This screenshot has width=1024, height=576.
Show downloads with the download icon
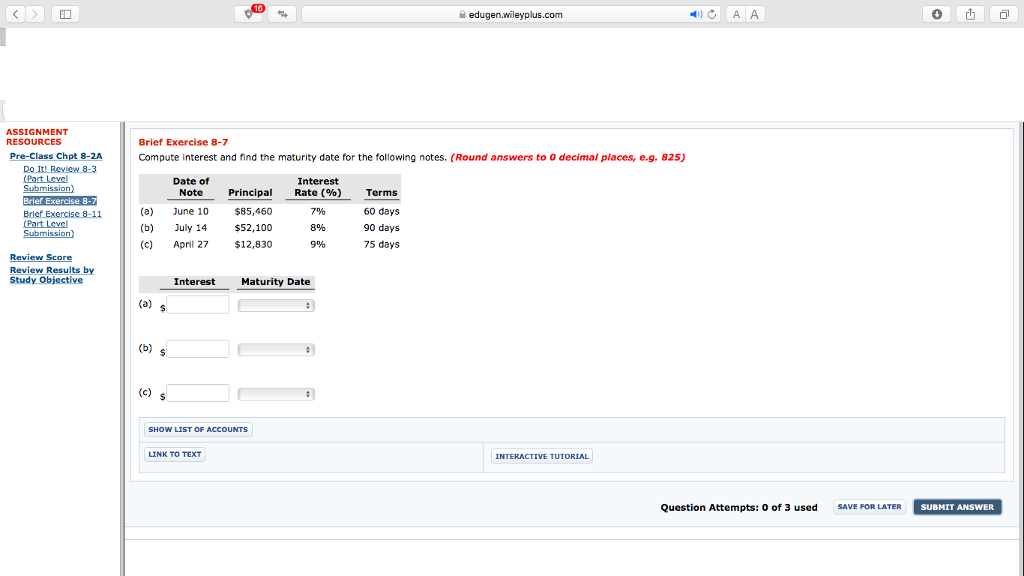(x=936, y=14)
